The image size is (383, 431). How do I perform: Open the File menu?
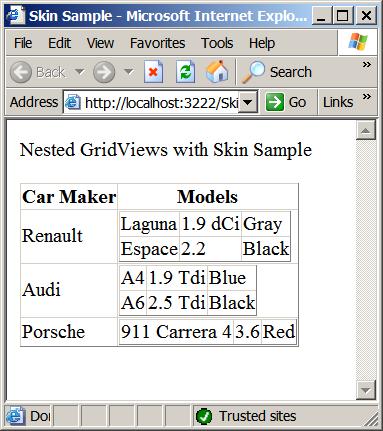click(23, 43)
